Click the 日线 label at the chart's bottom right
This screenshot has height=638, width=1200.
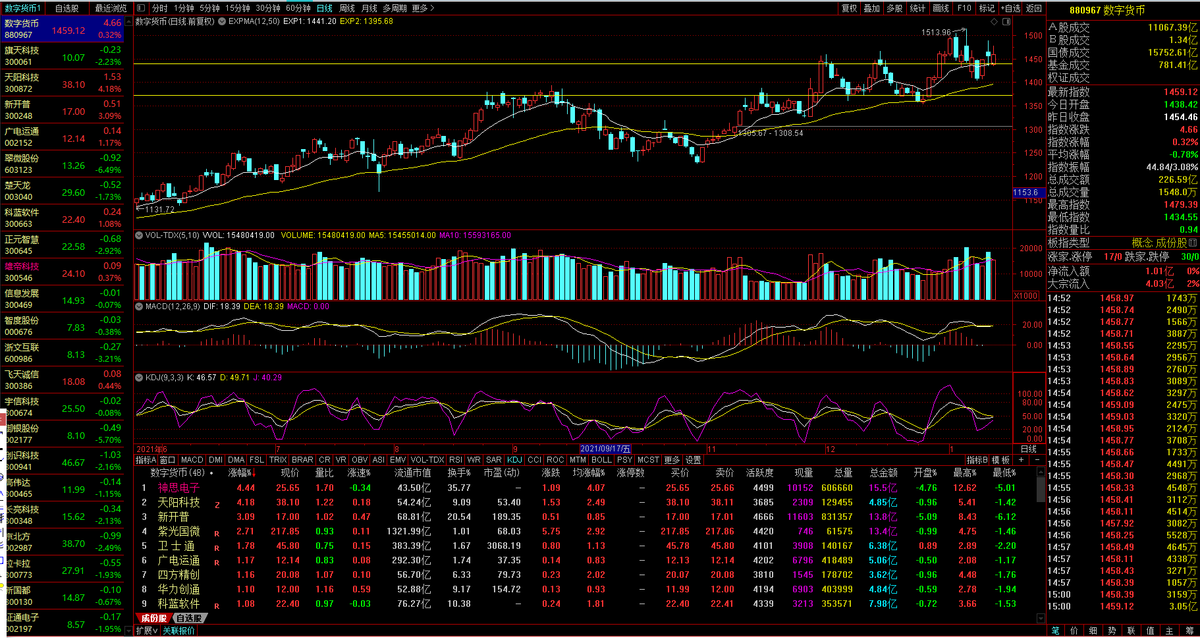click(x=1028, y=449)
